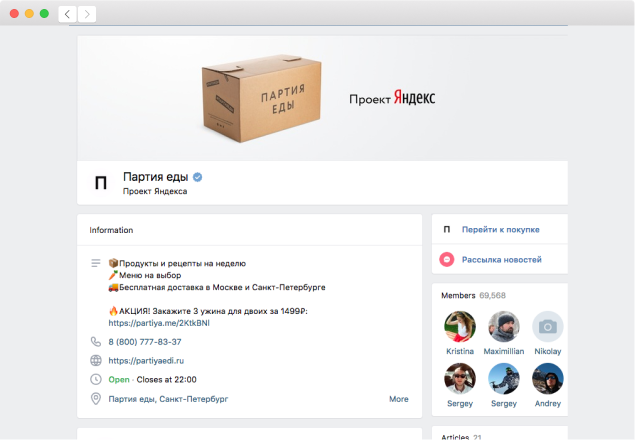The image size is (635, 440).
Task: Open the Перейти к покупке link
Action: (500, 229)
